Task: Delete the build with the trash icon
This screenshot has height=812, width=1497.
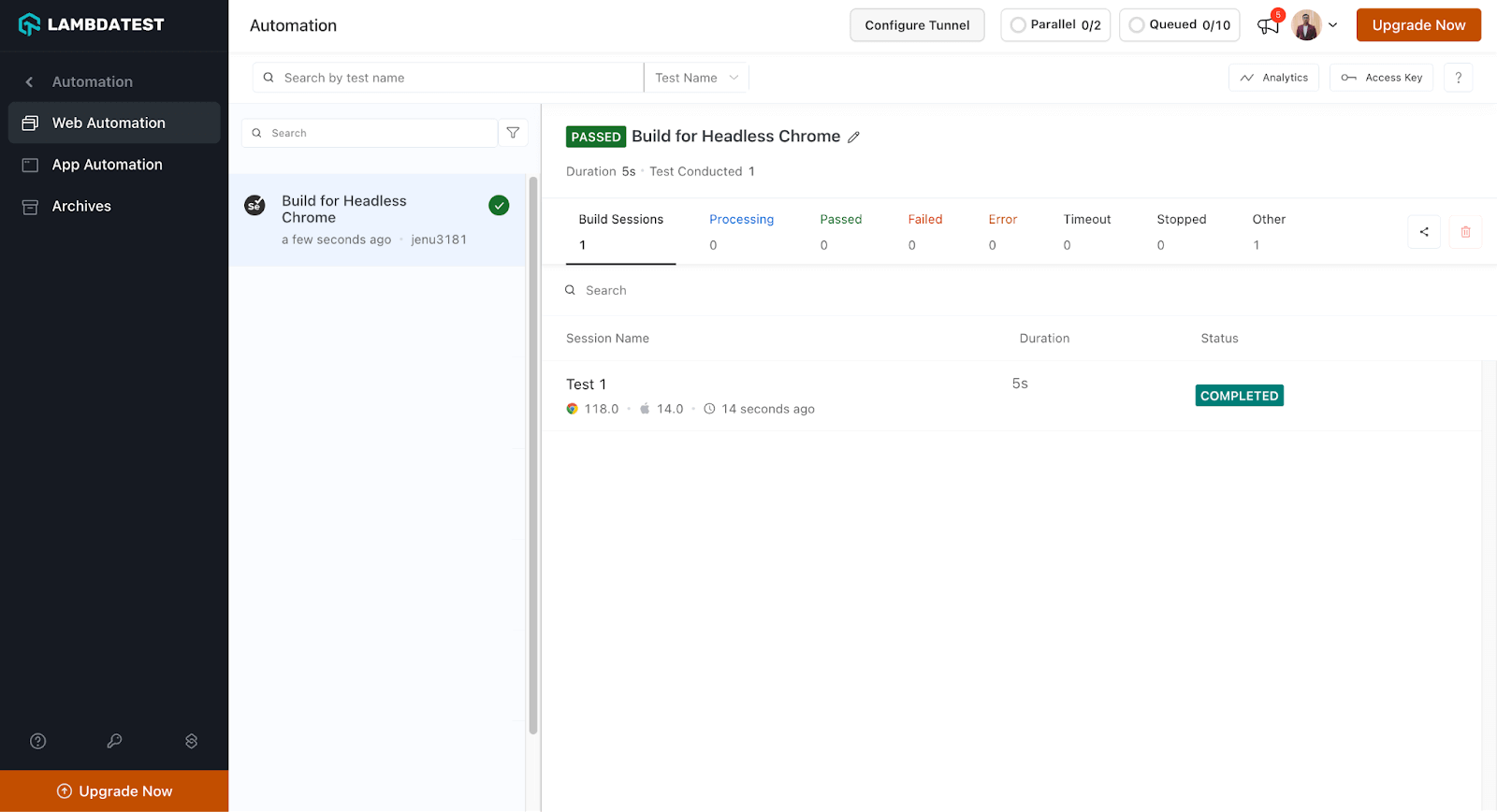Action: coord(1465,232)
